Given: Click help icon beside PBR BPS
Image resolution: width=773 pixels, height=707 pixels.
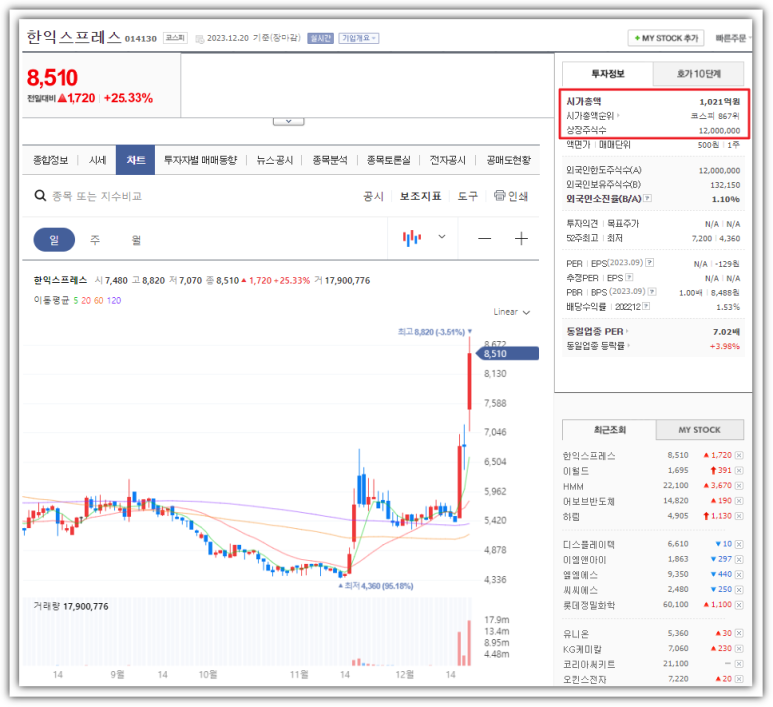Looking at the screenshot, I should [652, 291].
